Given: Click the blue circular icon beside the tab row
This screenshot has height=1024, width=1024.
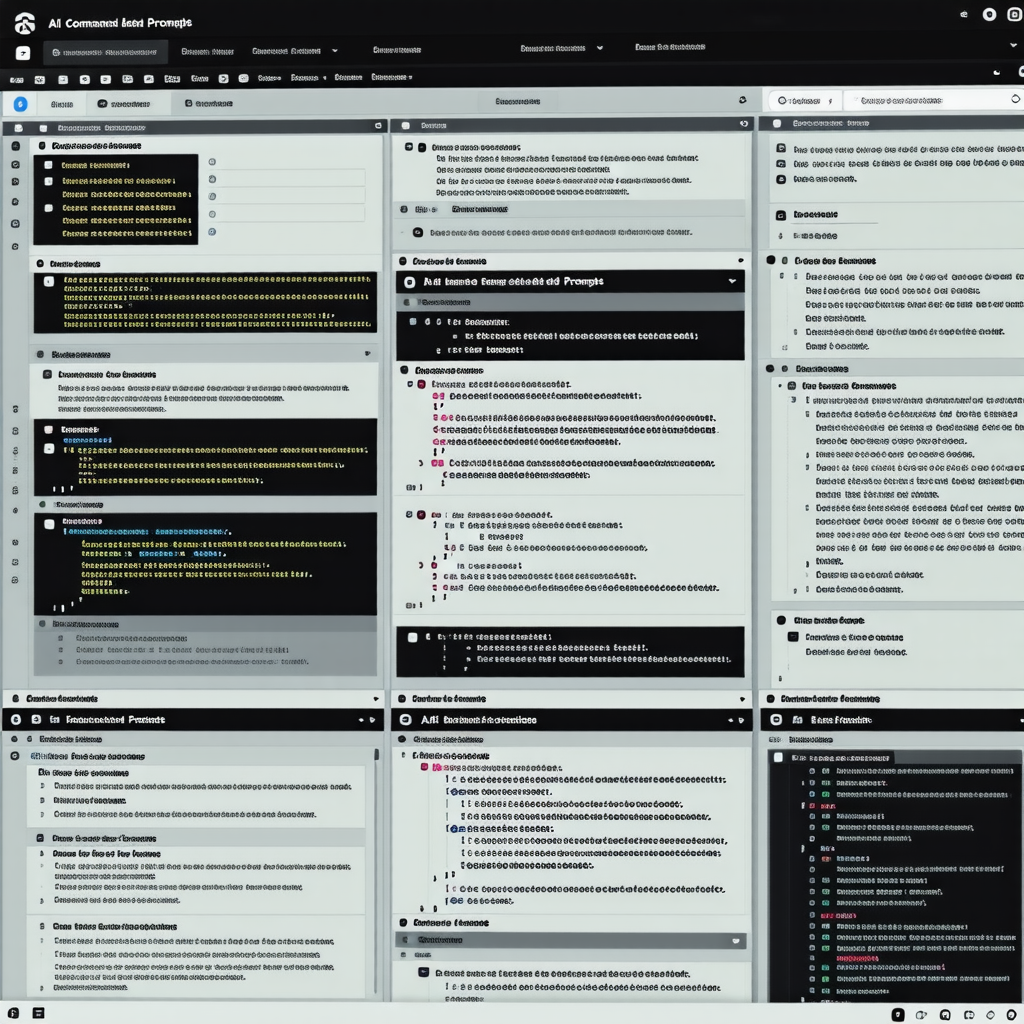Looking at the screenshot, I should (x=20, y=103).
